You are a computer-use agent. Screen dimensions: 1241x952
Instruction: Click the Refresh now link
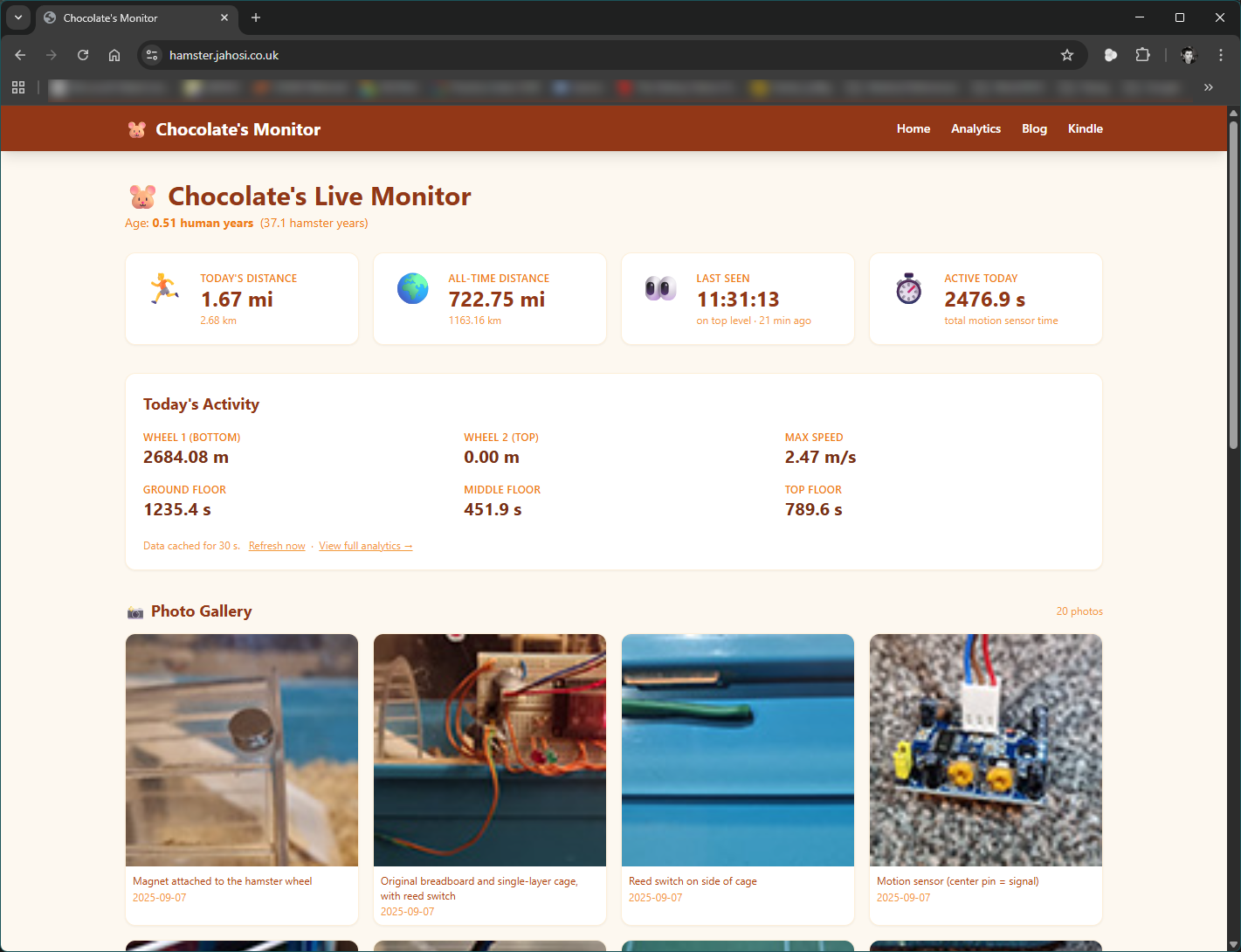(277, 546)
